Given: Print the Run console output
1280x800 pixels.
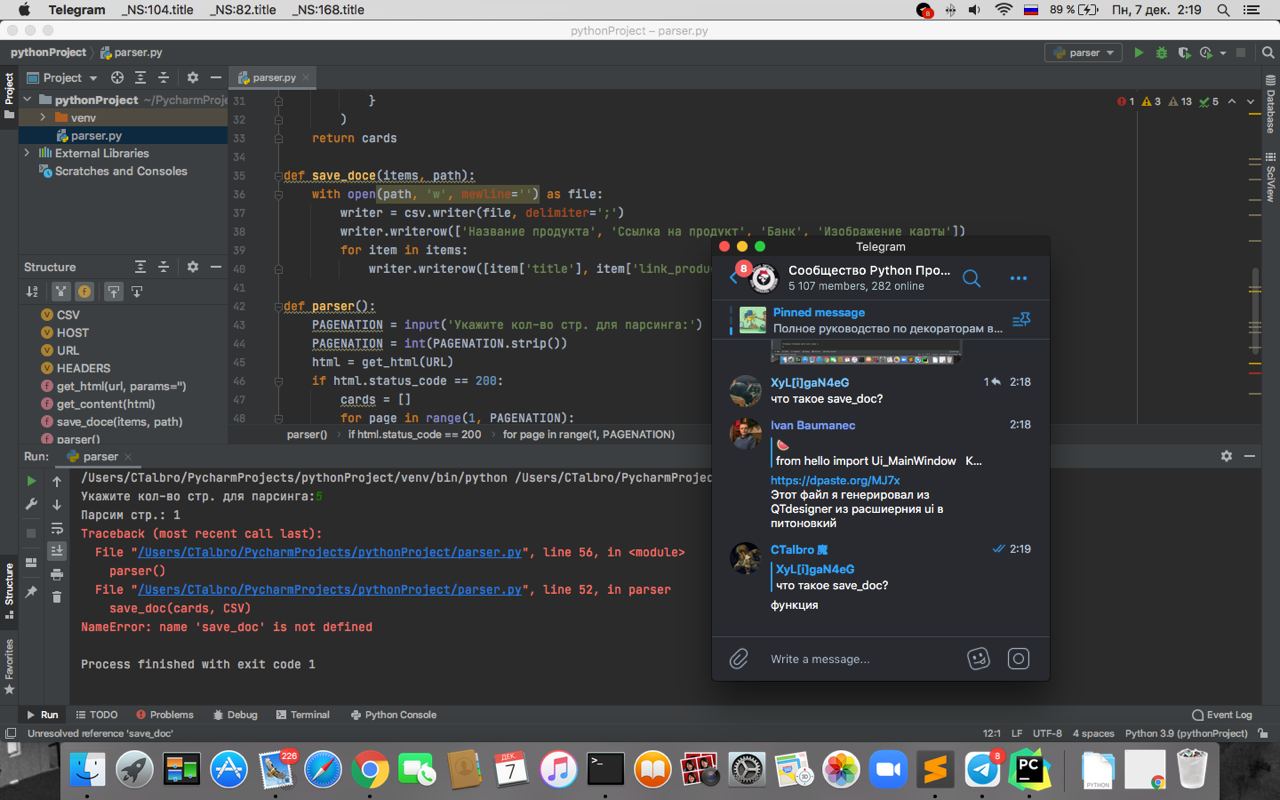Looking at the screenshot, I should tap(57, 574).
